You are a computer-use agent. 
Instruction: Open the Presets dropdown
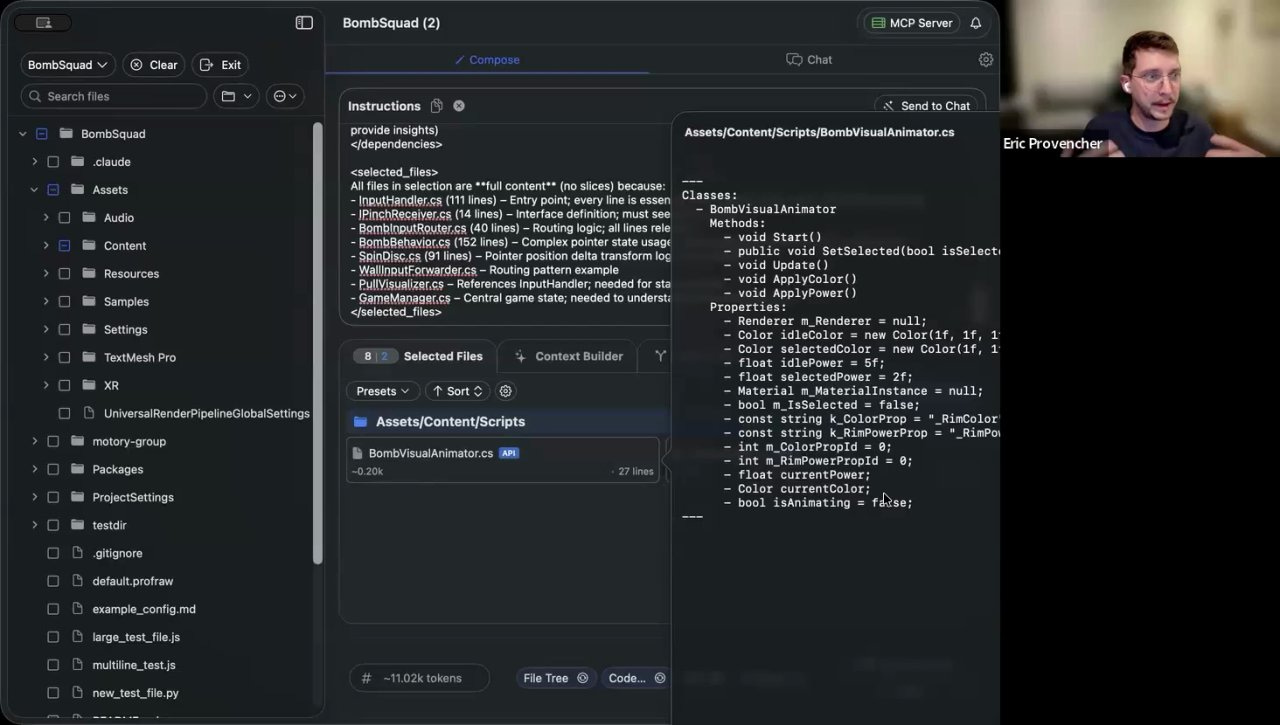[383, 391]
